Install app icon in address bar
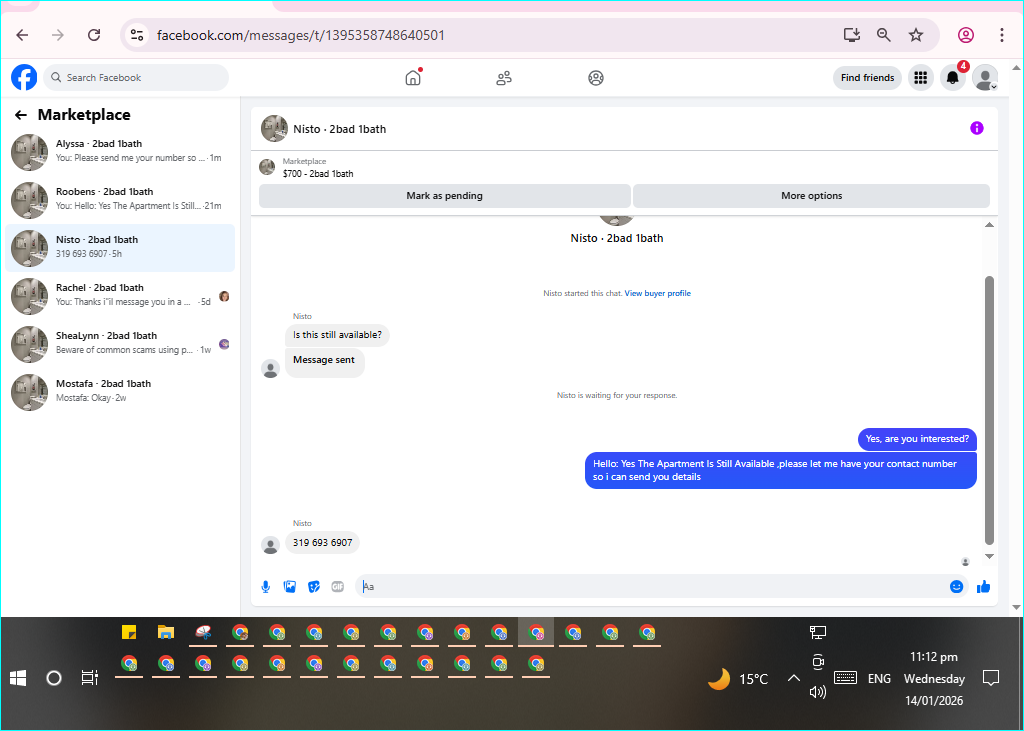The width and height of the screenshot is (1024, 731). click(x=852, y=35)
